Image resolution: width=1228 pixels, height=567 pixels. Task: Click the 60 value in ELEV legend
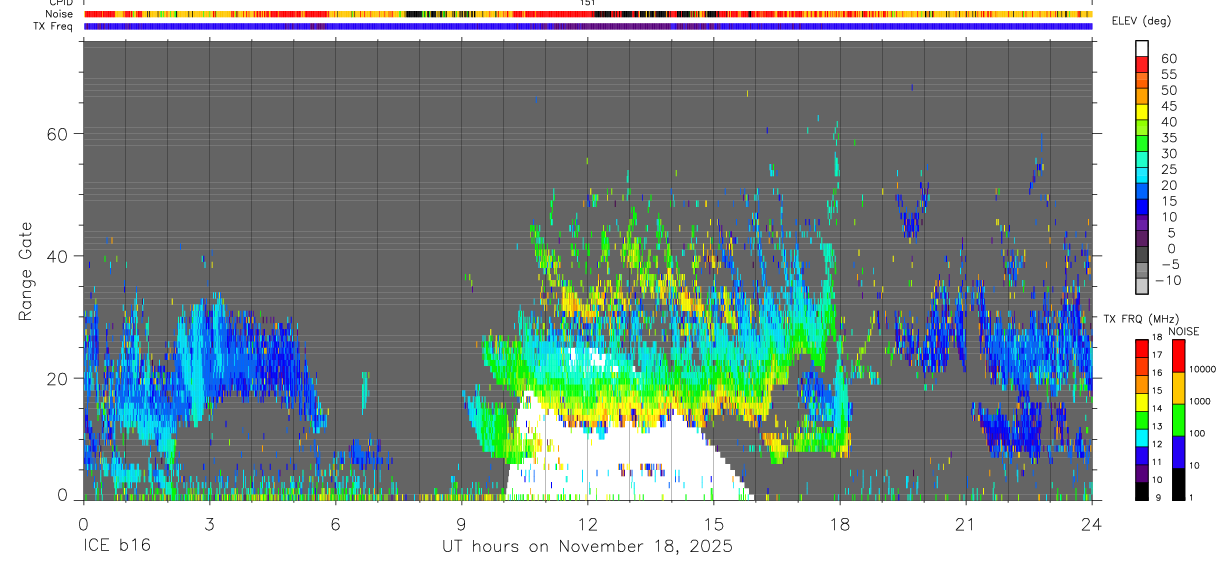coord(1169,58)
